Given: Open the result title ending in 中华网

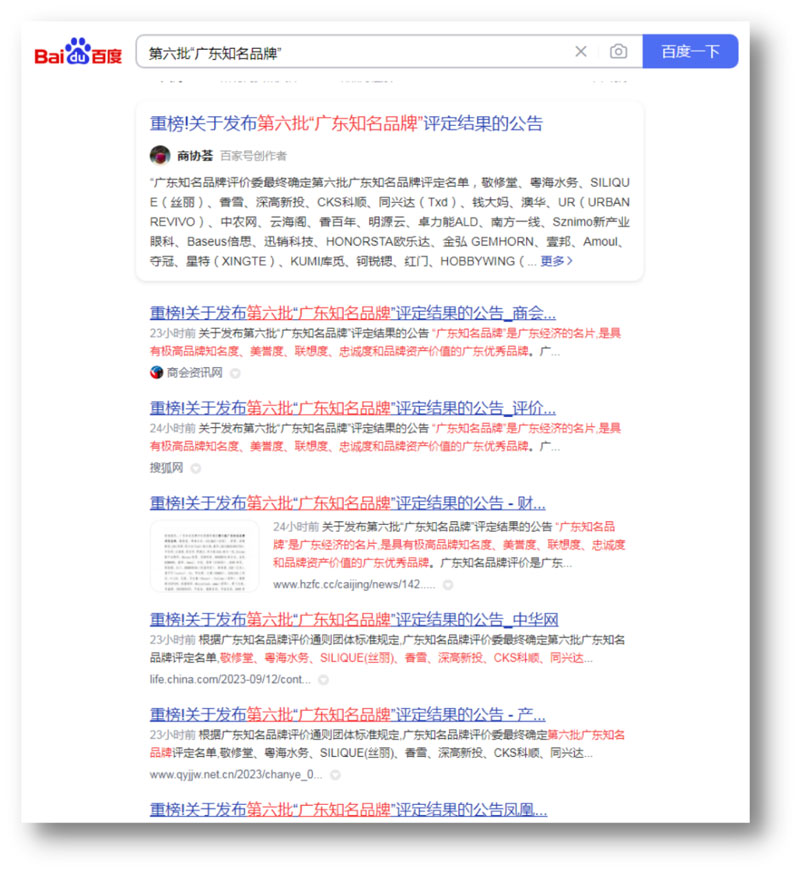Looking at the screenshot, I should click(354, 619).
